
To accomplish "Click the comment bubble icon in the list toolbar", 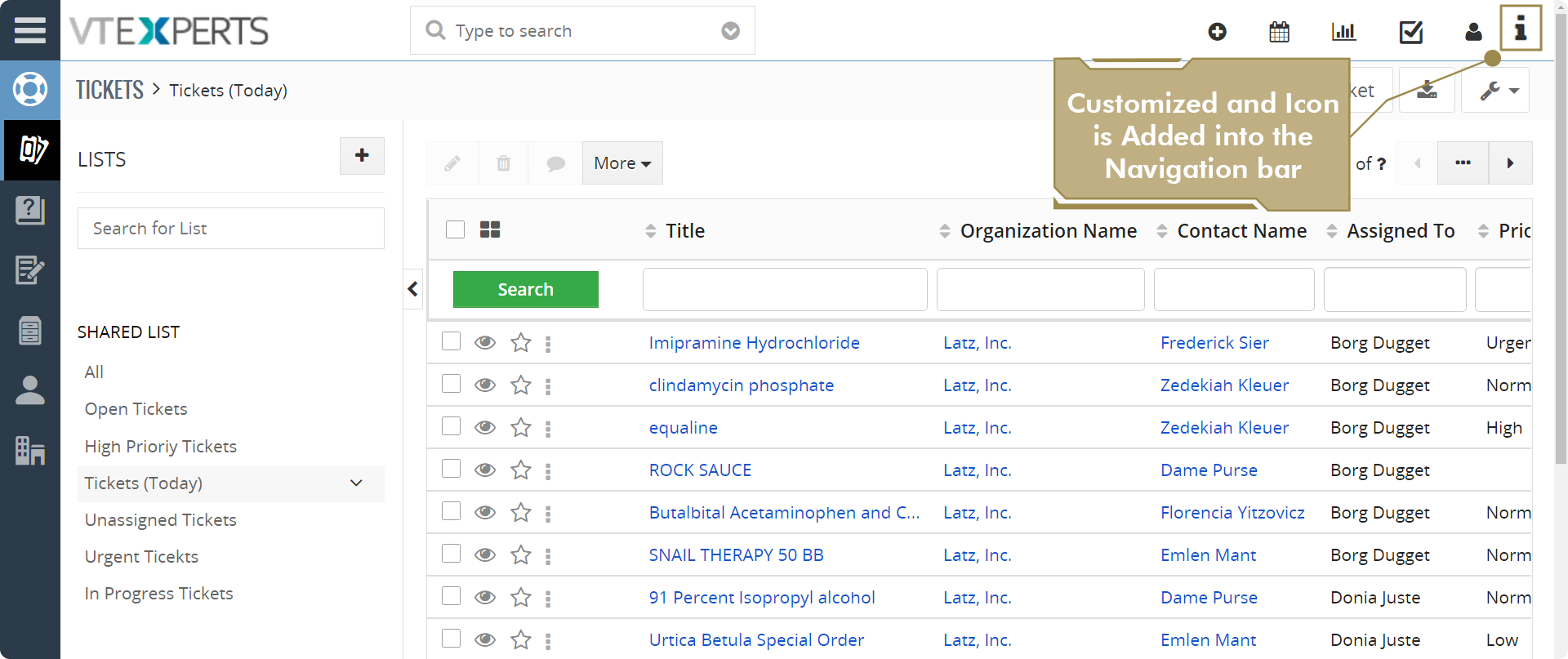I will [555, 163].
